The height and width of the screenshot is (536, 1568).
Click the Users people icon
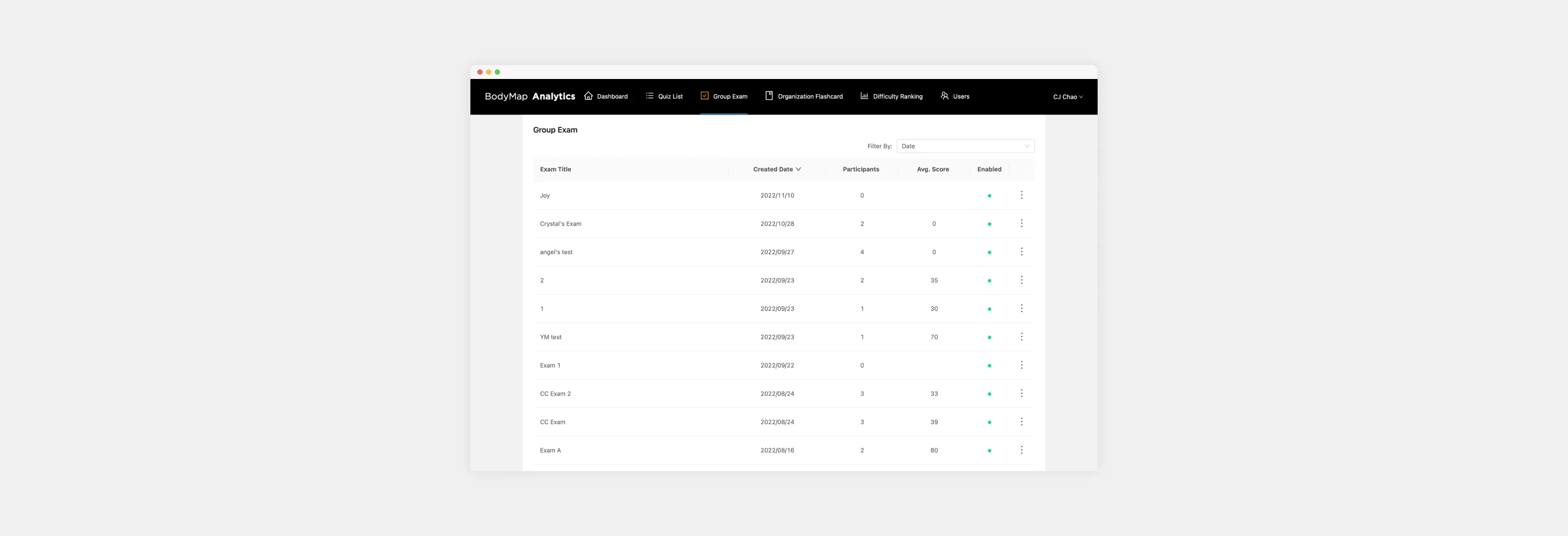944,96
